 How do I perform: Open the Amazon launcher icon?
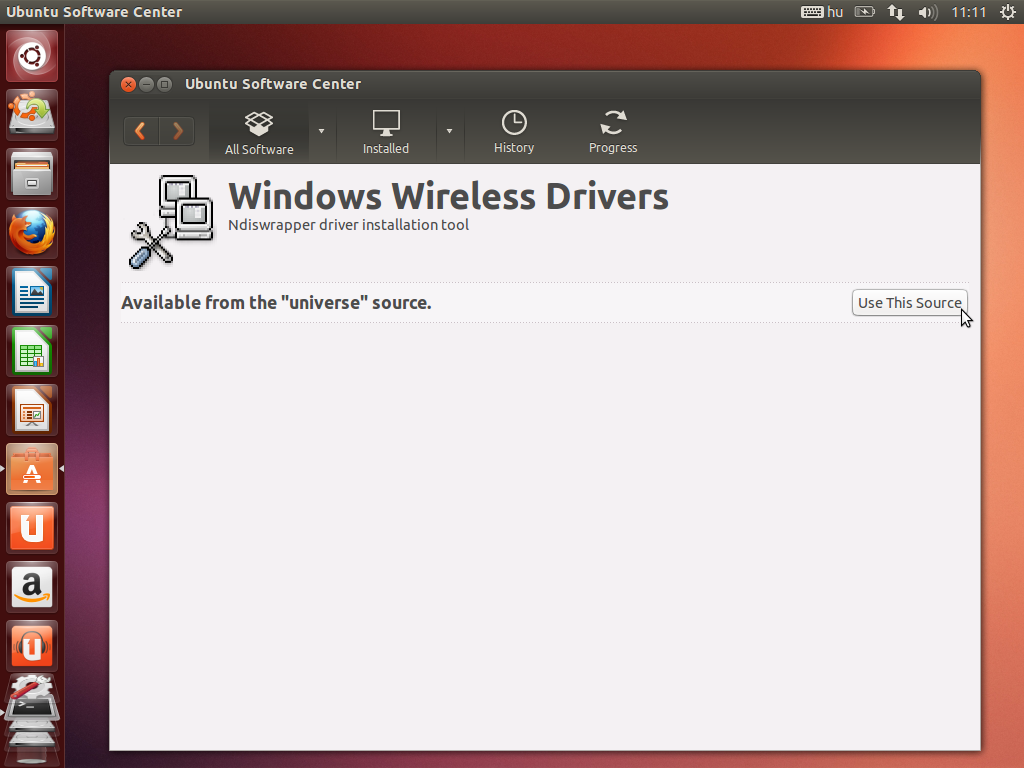pos(32,587)
